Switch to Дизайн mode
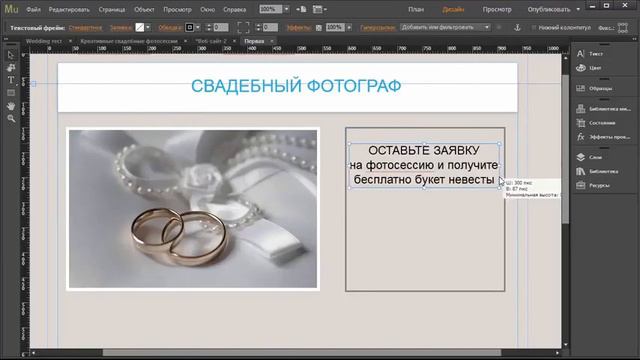 click(x=453, y=9)
